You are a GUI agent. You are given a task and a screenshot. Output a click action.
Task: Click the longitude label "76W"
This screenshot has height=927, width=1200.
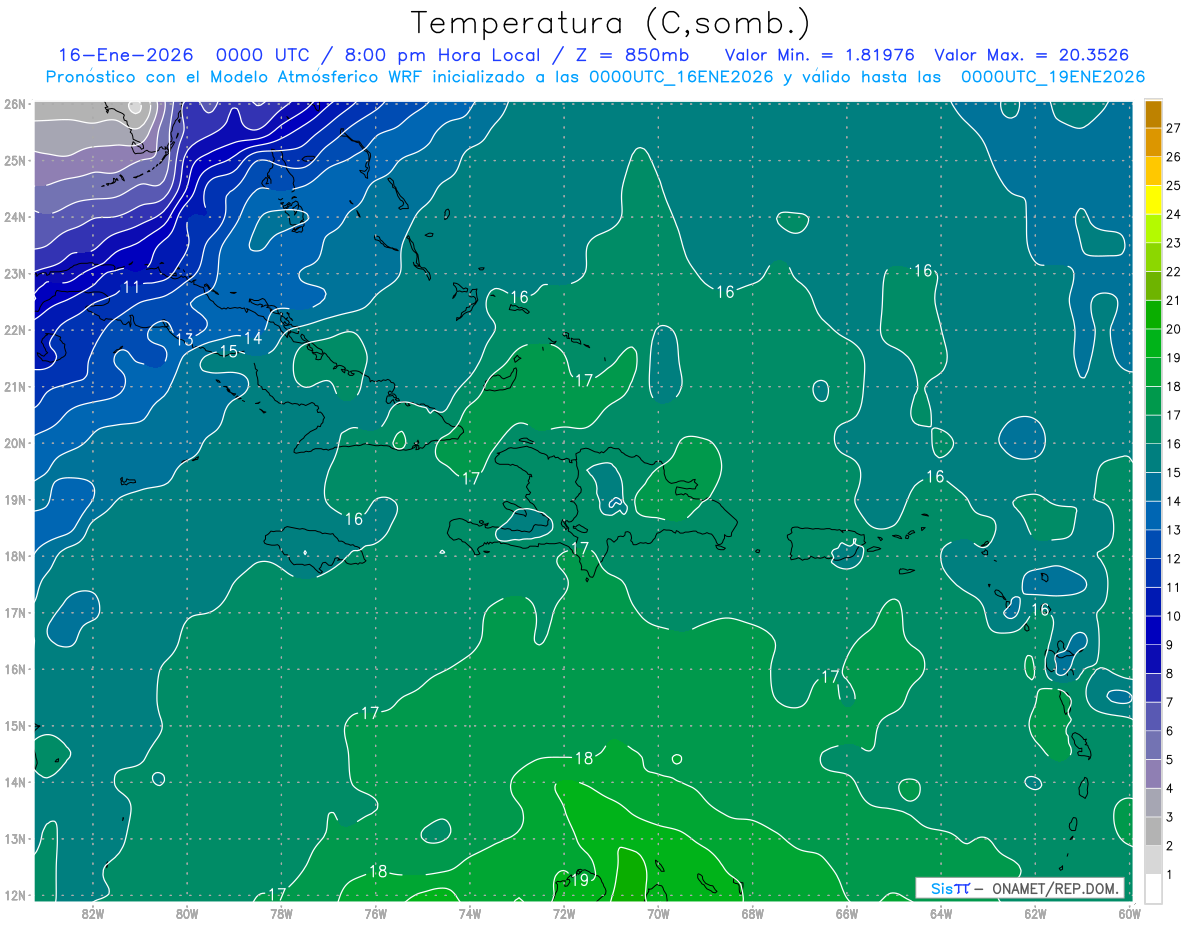tap(376, 913)
